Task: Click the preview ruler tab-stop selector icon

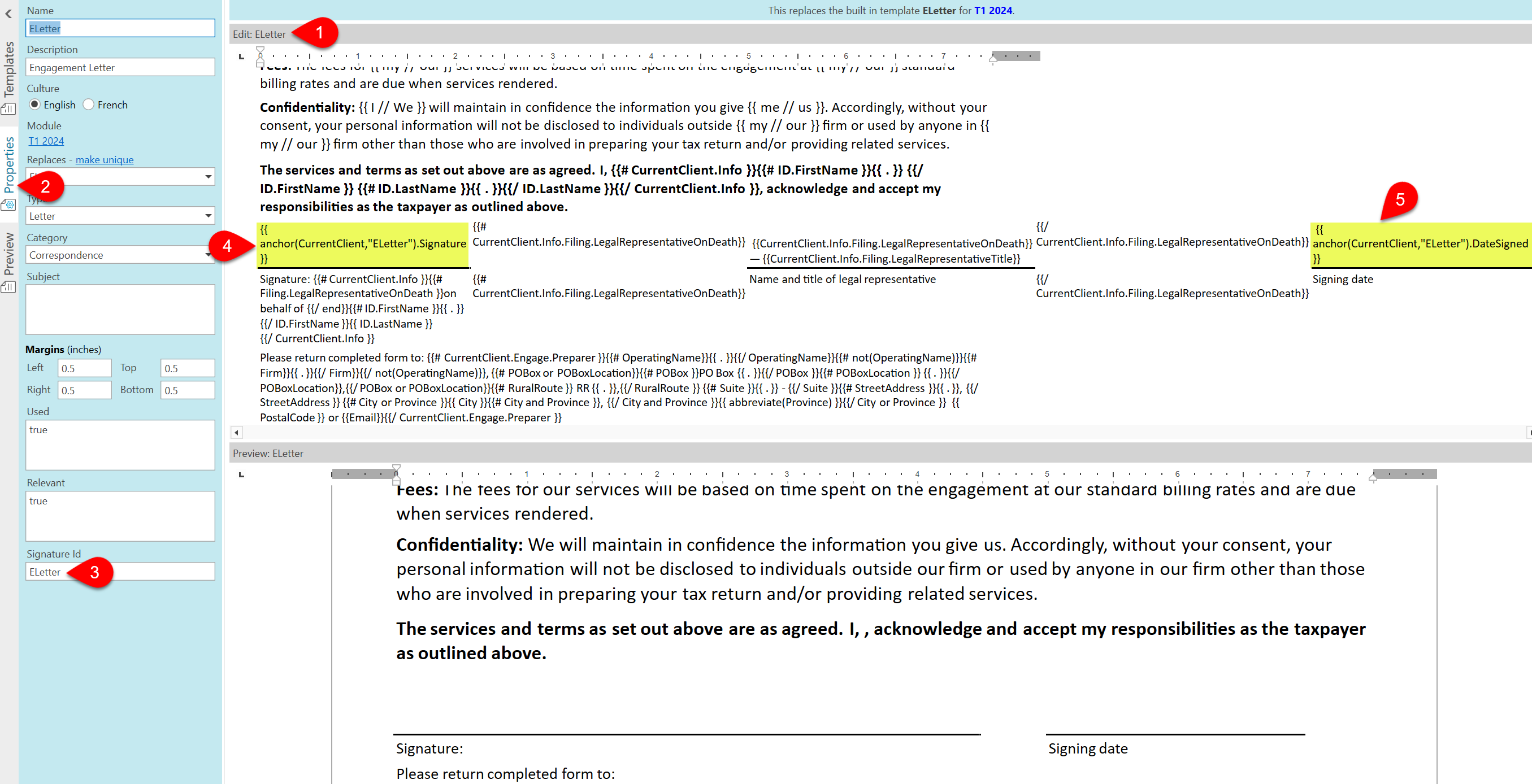Action: click(241, 474)
